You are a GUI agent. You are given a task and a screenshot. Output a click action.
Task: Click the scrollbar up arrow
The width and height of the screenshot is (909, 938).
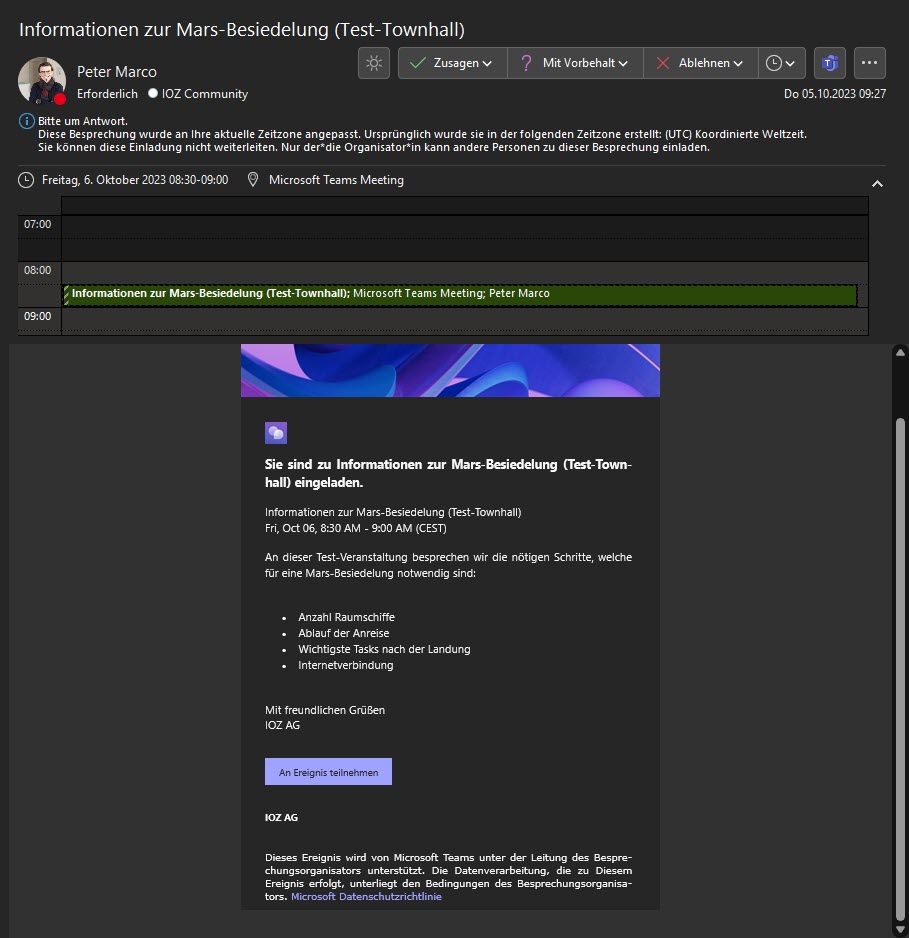pos(900,352)
